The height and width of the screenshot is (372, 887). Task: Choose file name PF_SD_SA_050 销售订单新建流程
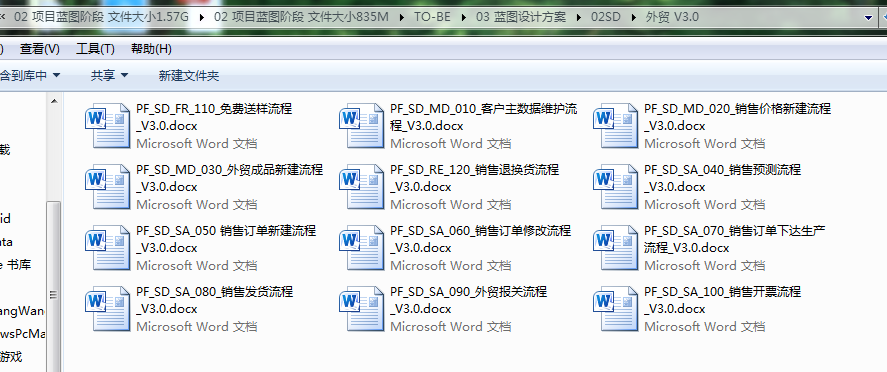click(x=226, y=239)
